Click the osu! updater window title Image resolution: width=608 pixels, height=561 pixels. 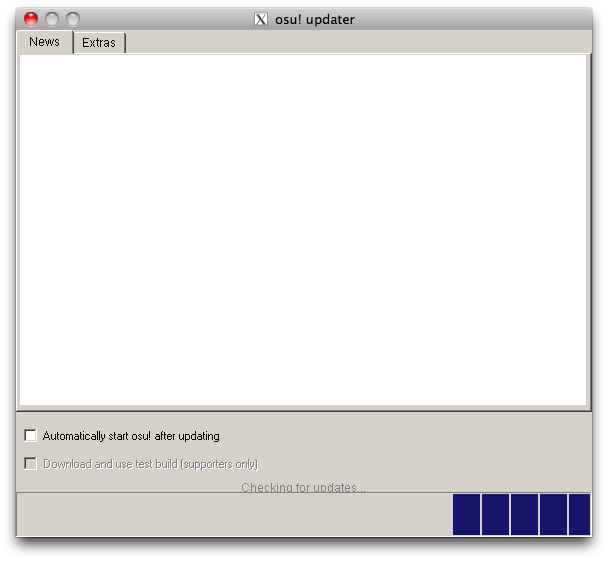314,19
